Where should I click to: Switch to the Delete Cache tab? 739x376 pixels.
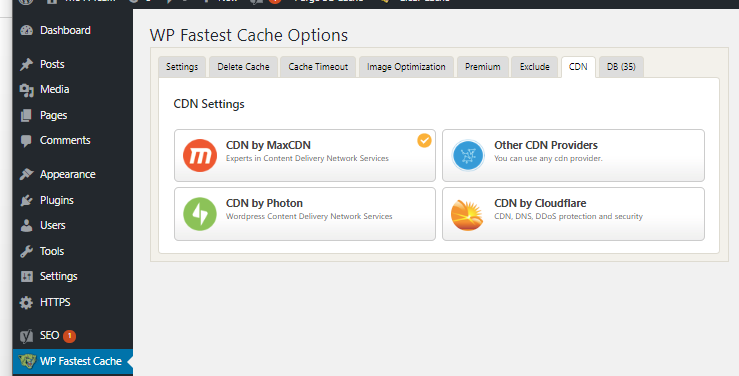click(x=243, y=67)
